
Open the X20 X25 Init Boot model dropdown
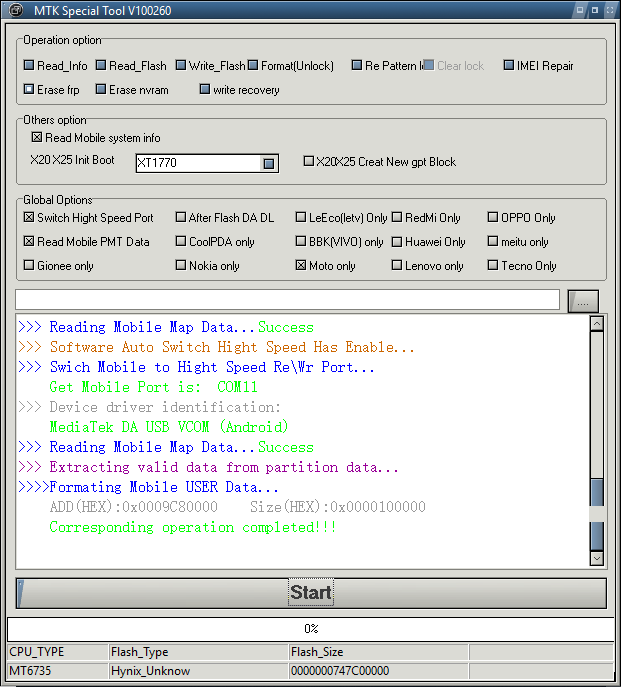tap(269, 163)
